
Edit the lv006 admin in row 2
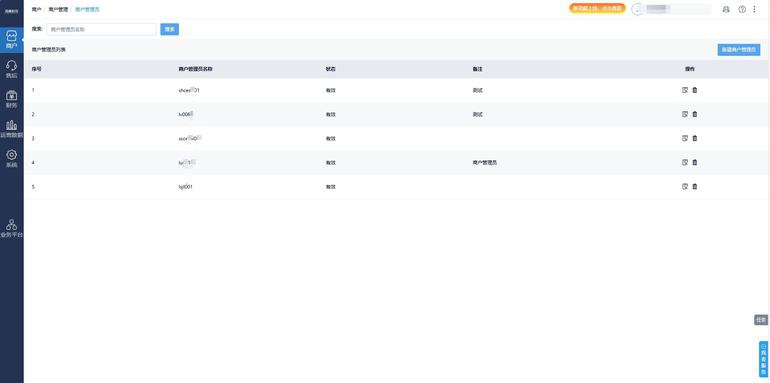(x=685, y=114)
